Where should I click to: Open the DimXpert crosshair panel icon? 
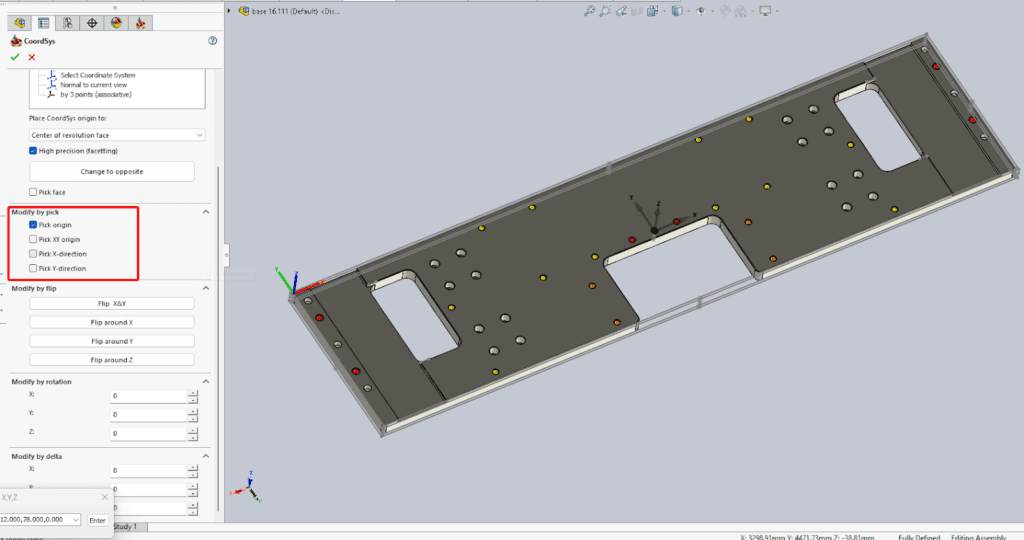pos(92,22)
